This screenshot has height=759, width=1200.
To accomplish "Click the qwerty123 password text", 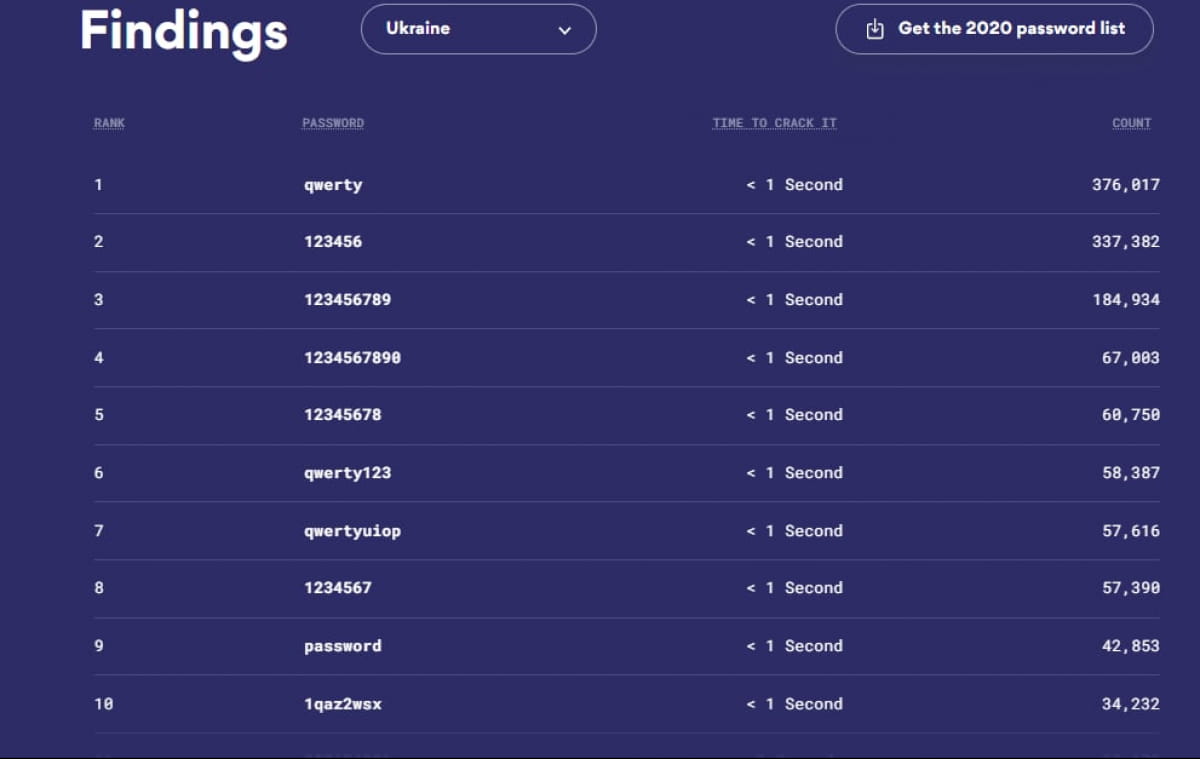I will pyautogui.click(x=347, y=473).
